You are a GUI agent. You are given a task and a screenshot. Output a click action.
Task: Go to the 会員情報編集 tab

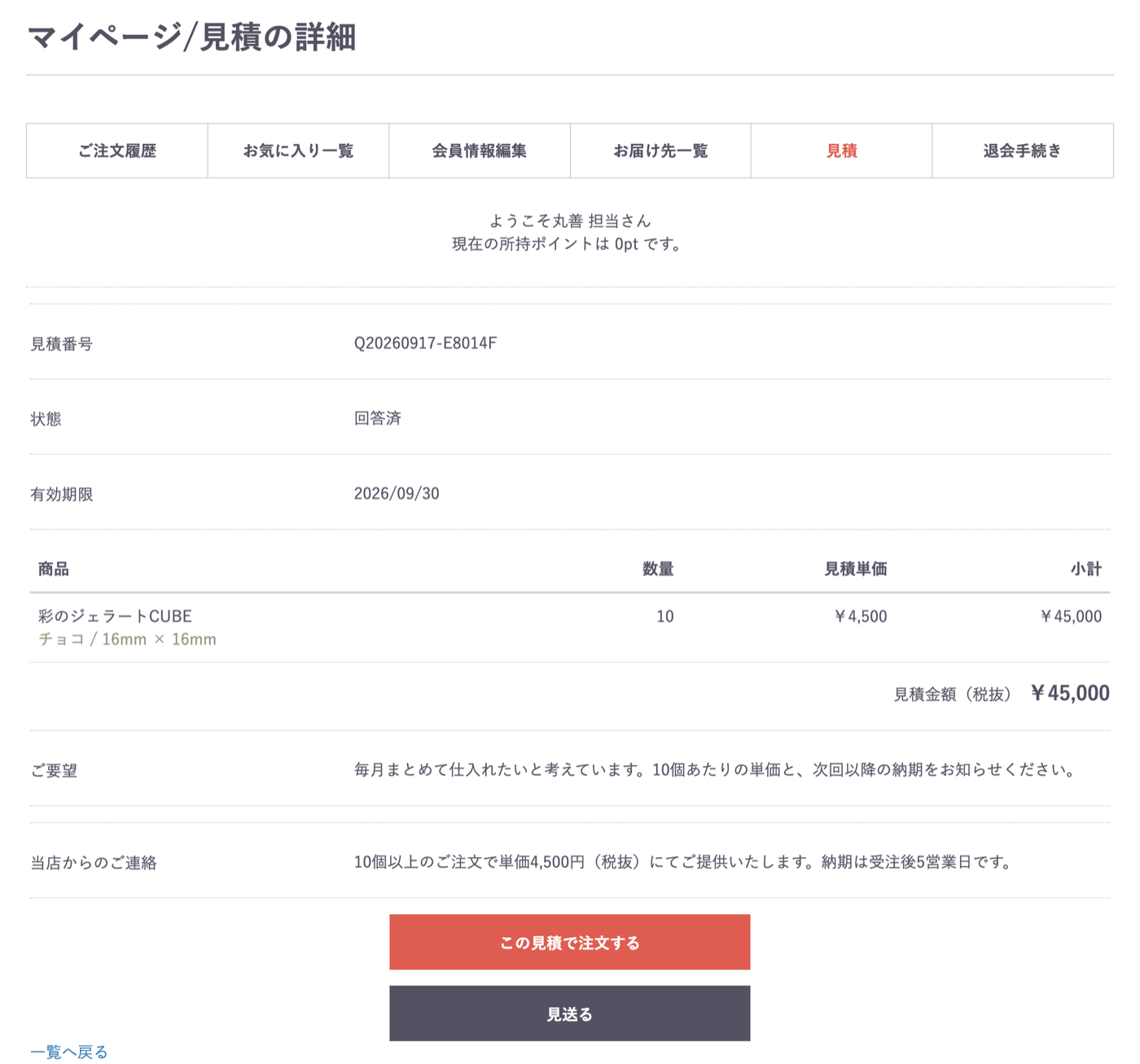tap(480, 151)
